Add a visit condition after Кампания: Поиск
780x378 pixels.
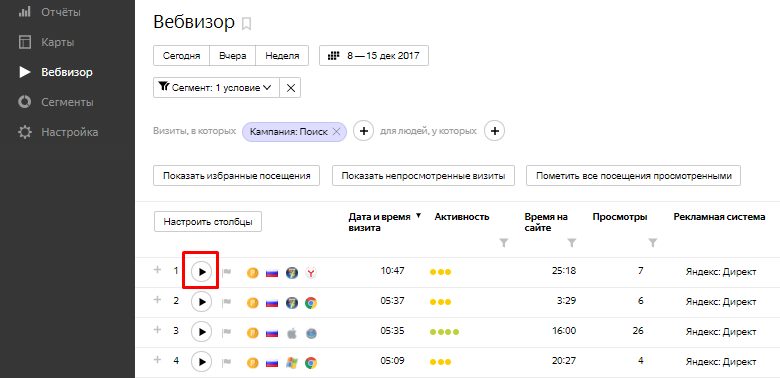coord(364,131)
